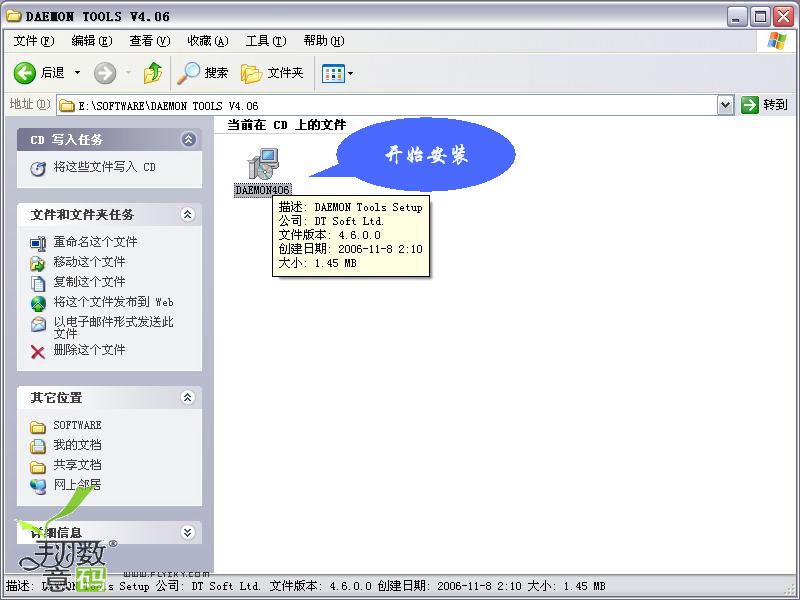Click the Up one level folder icon
The height and width of the screenshot is (600, 800).
click(153, 73)
